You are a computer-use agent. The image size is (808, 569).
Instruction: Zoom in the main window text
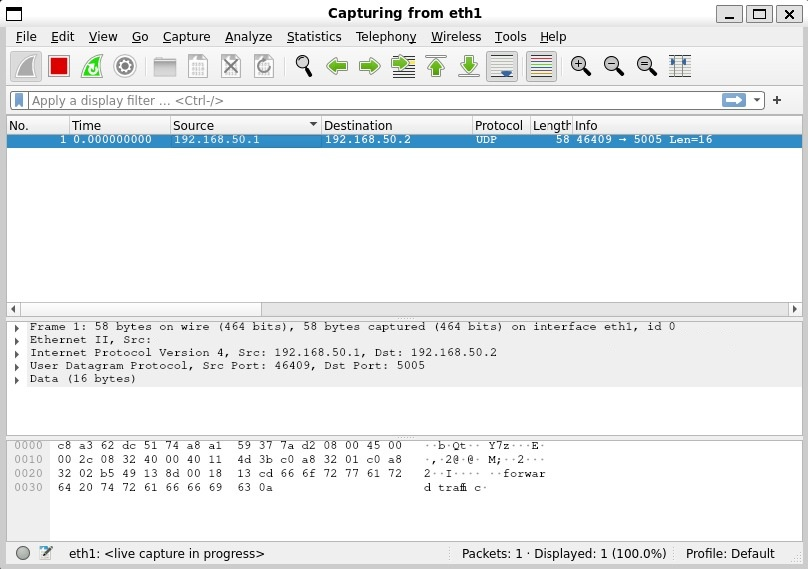point(581,66)
